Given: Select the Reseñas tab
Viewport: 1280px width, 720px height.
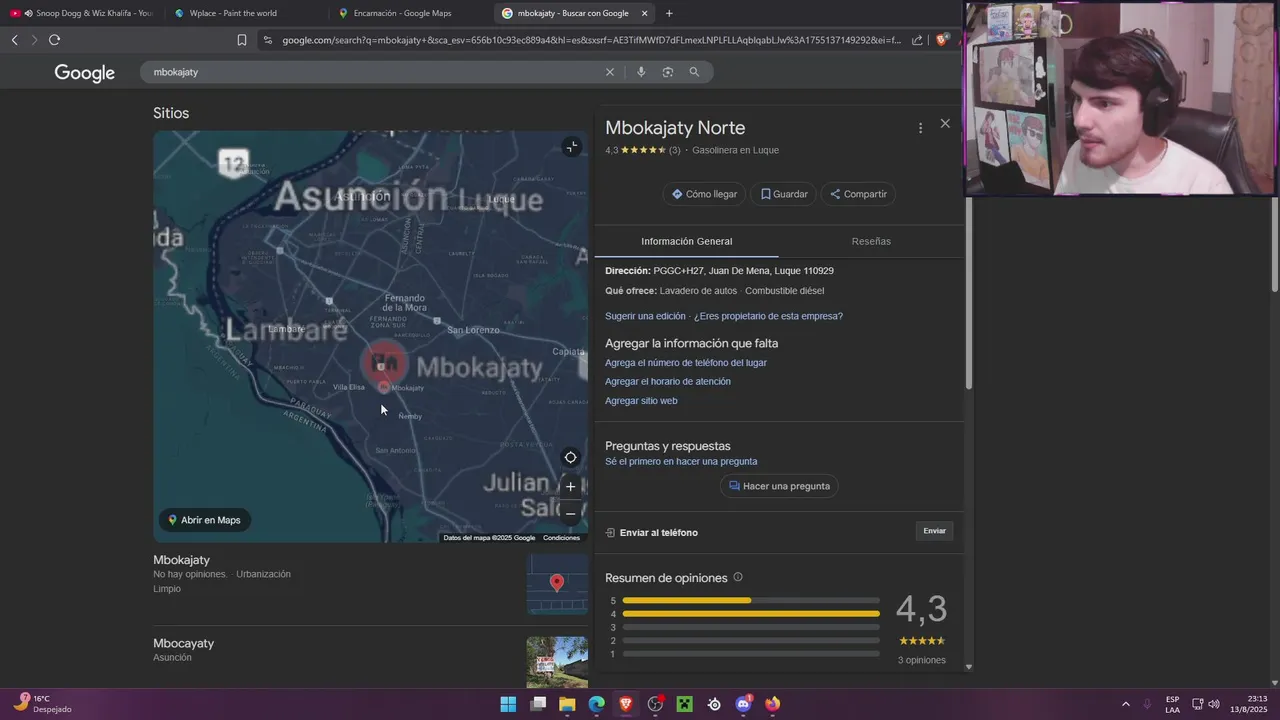Looking at the screenshot, I should click(x=871, y=241).
